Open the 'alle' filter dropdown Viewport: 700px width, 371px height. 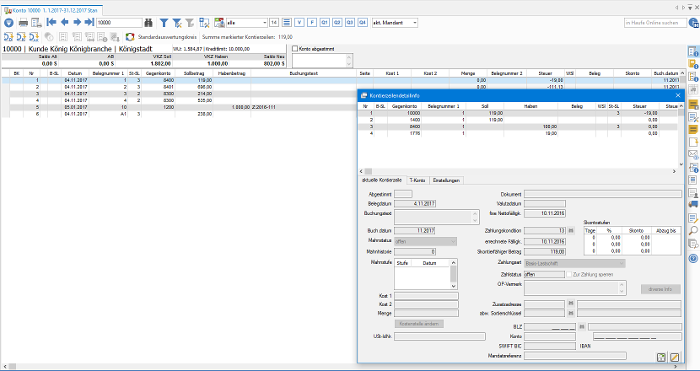click(x=265, y=22)
